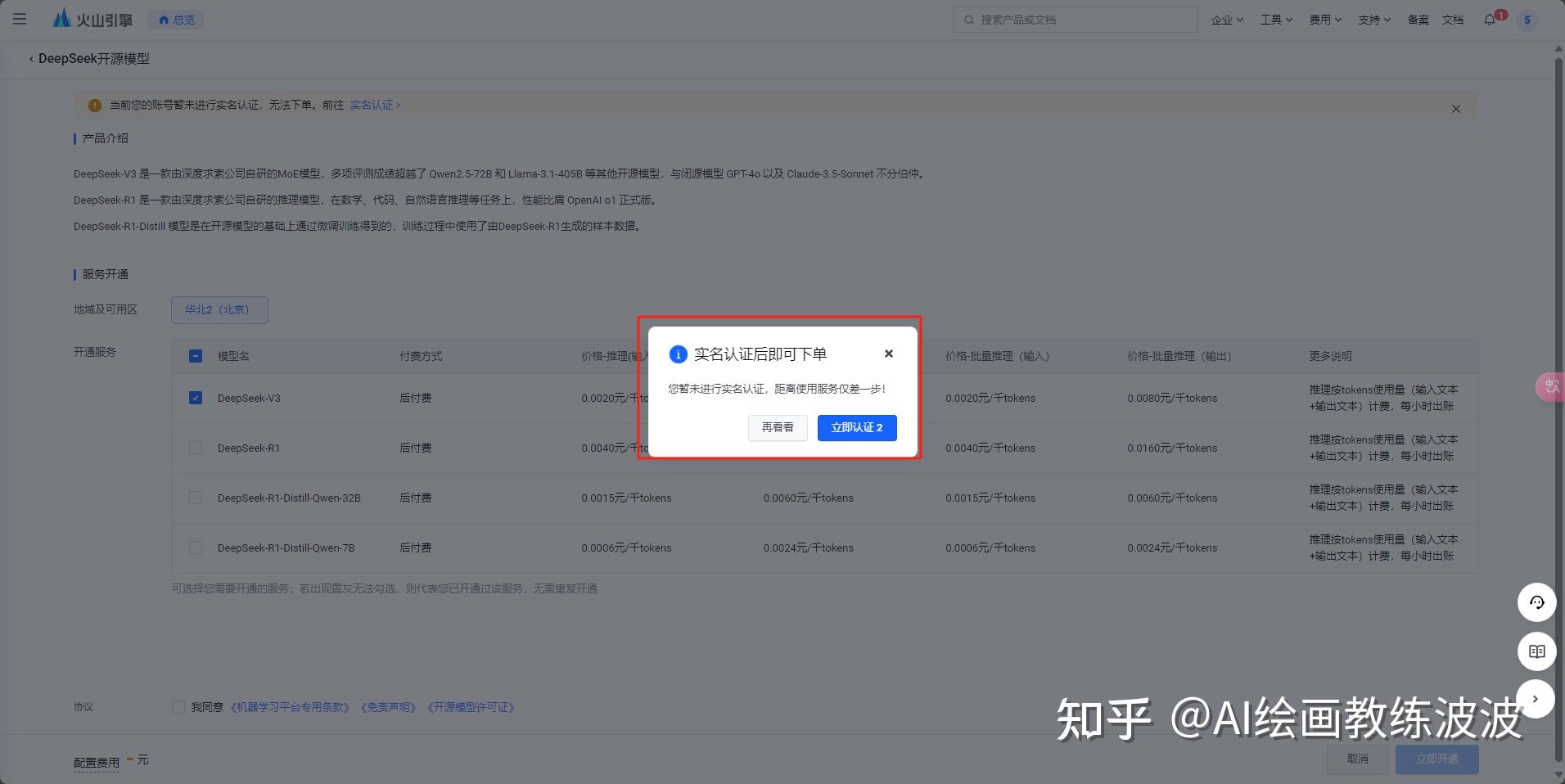Image resolution: width=1565 pixels, height=784 pixels.
Task: Tick the 我同意 agreement checkbox
Action: click(x=178, y=707)
